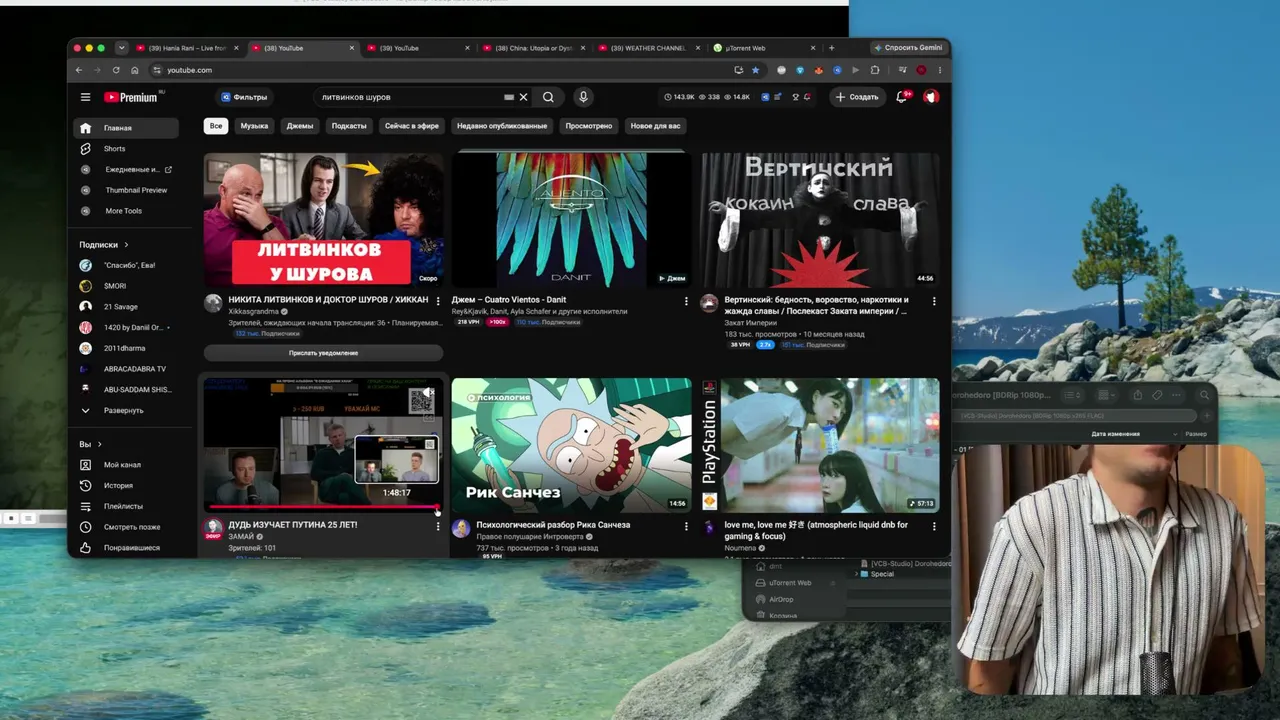The image size is (1280, 720).
Task: Expand the Подписки section chevron
Action: (x=126, y=245)
